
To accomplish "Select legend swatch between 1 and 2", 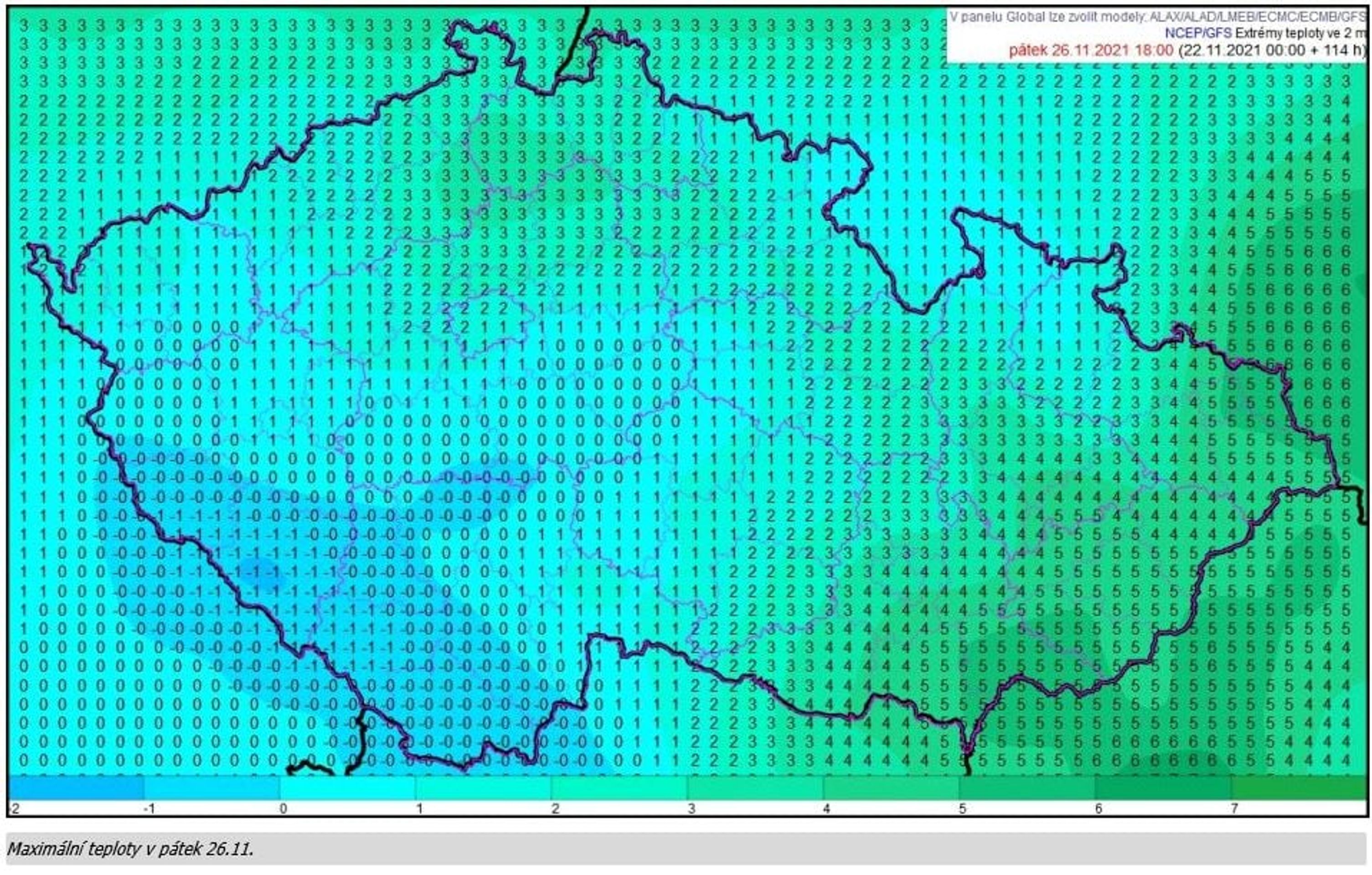I will (x=483, y=789).
